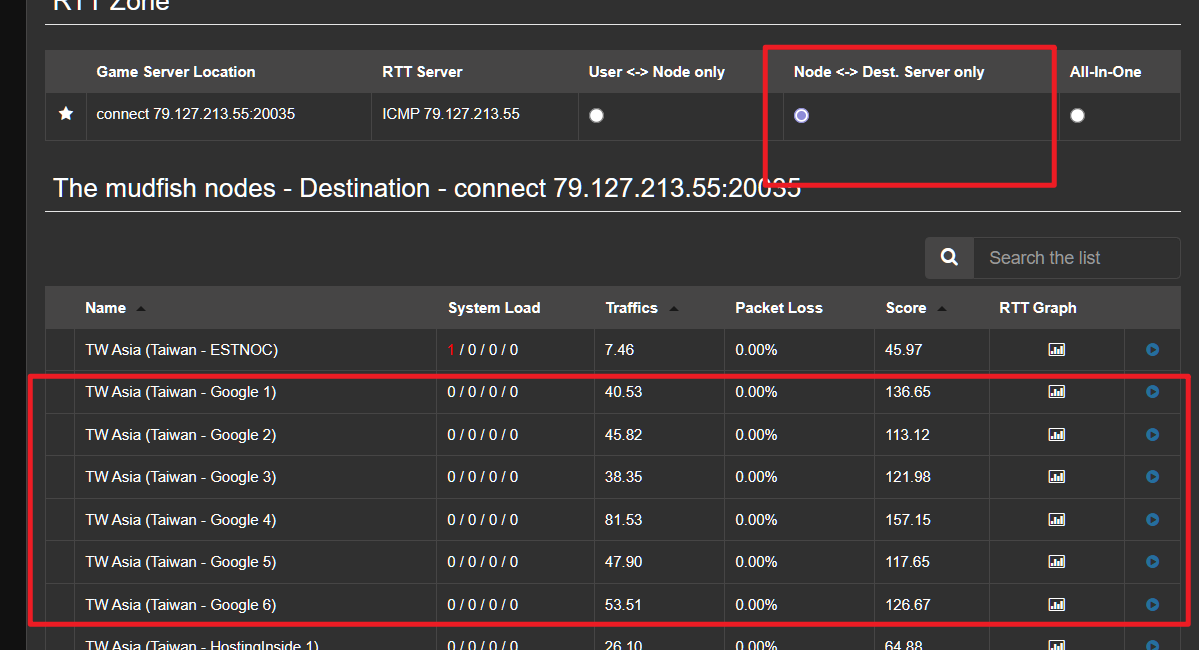This screenshot has height=650, width=1199.
Task: Focus the Search the list field
Action: pyautogui.click(x=1075, y=258)
